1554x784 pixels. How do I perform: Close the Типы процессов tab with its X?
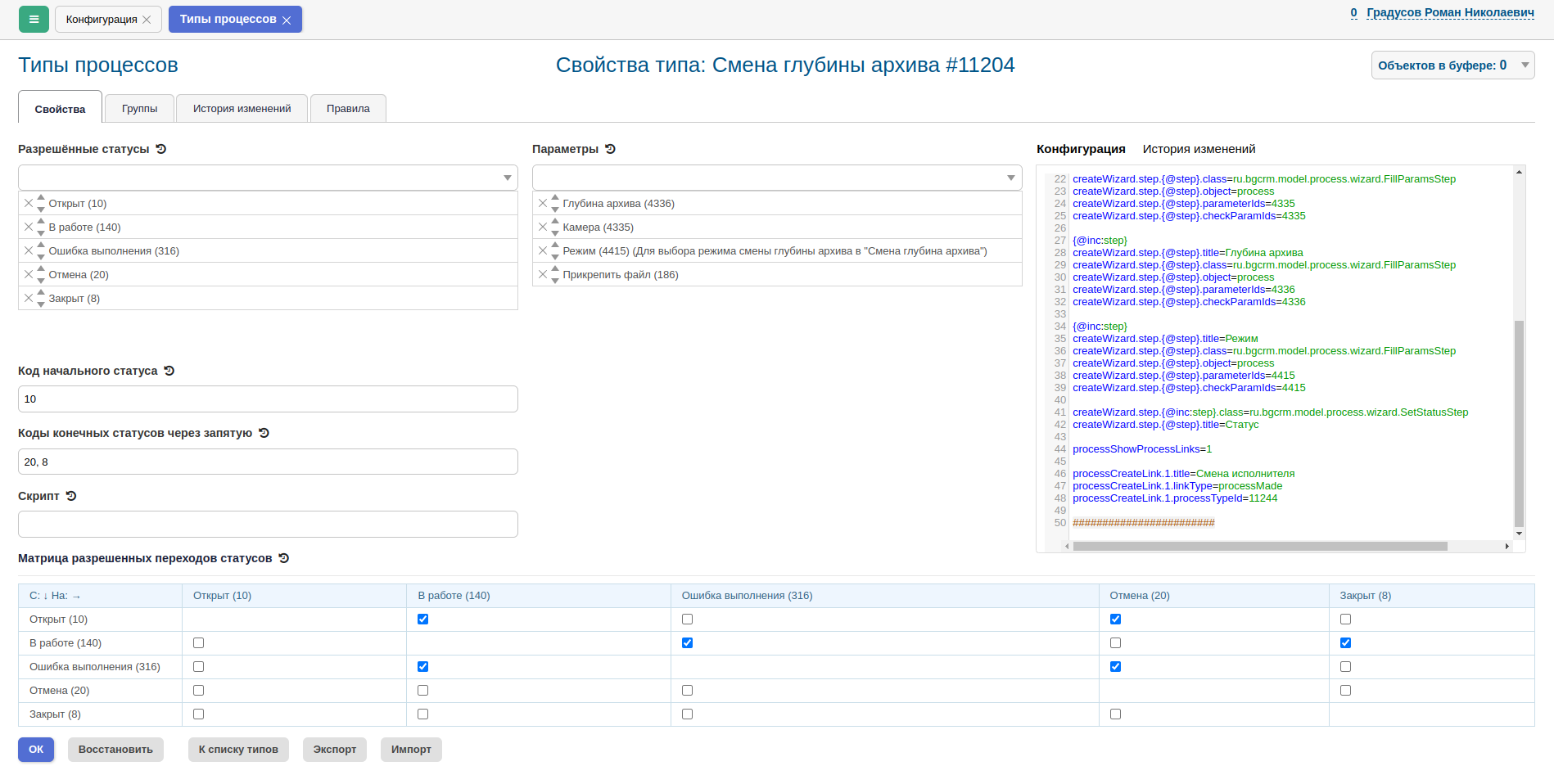(287, 20)
